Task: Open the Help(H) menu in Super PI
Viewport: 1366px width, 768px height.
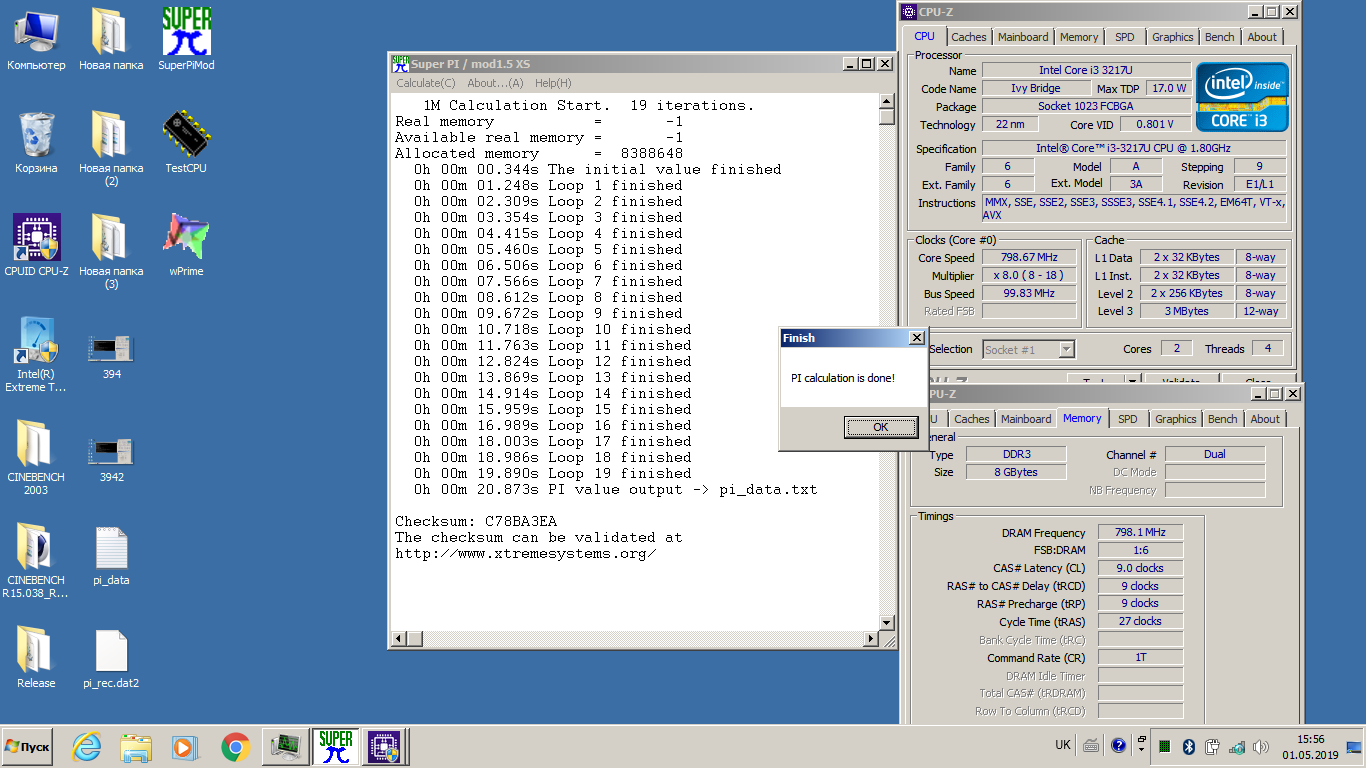Action: point(553,83)
